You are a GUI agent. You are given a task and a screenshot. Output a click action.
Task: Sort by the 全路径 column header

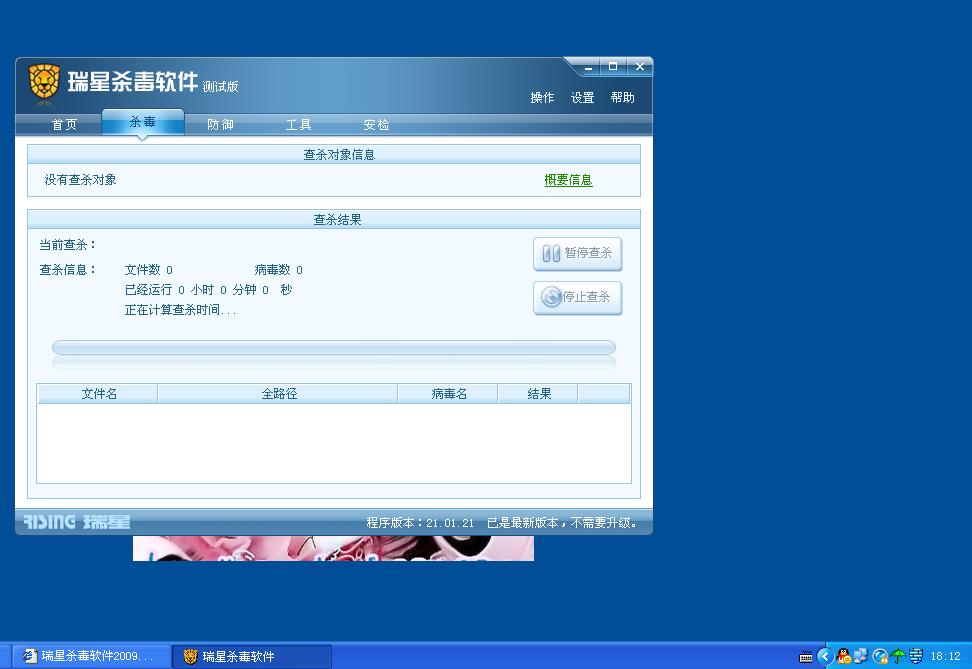[x=278, y=394]
